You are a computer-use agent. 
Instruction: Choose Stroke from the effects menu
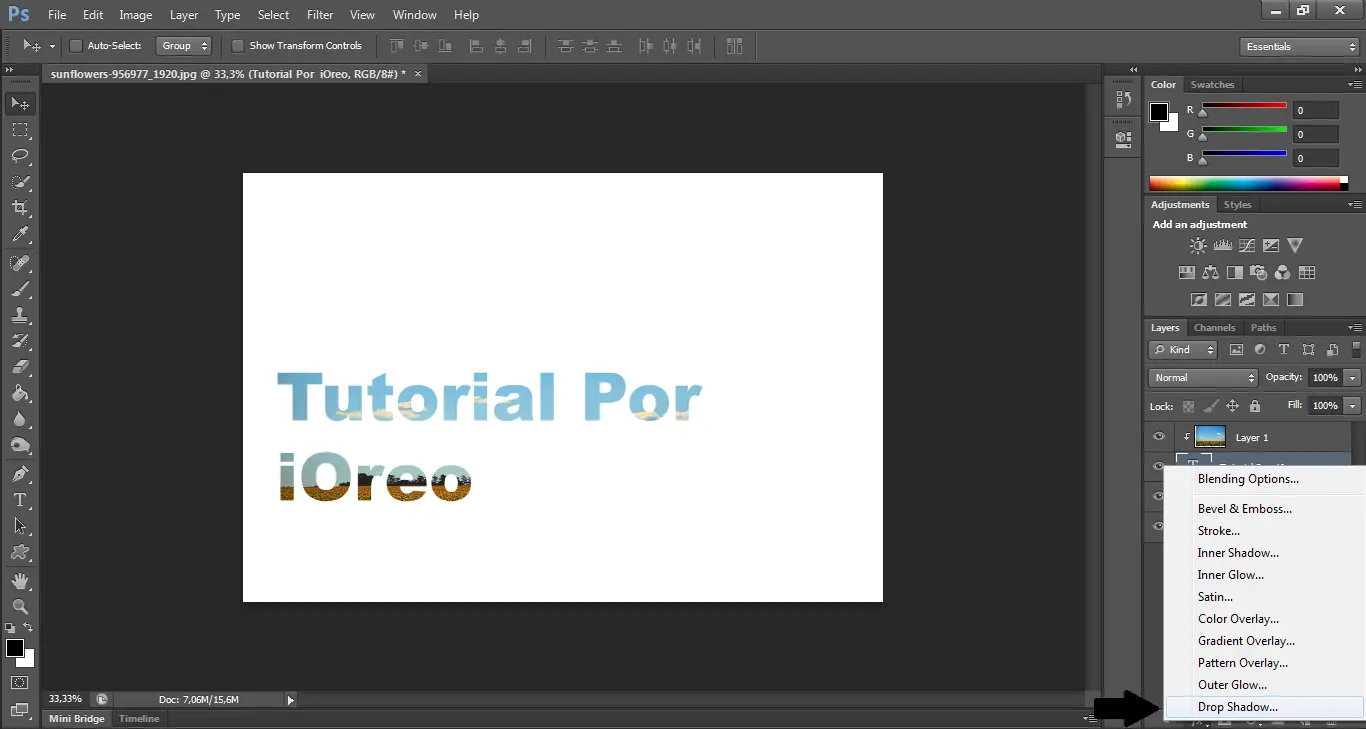tap(1265, 531)
